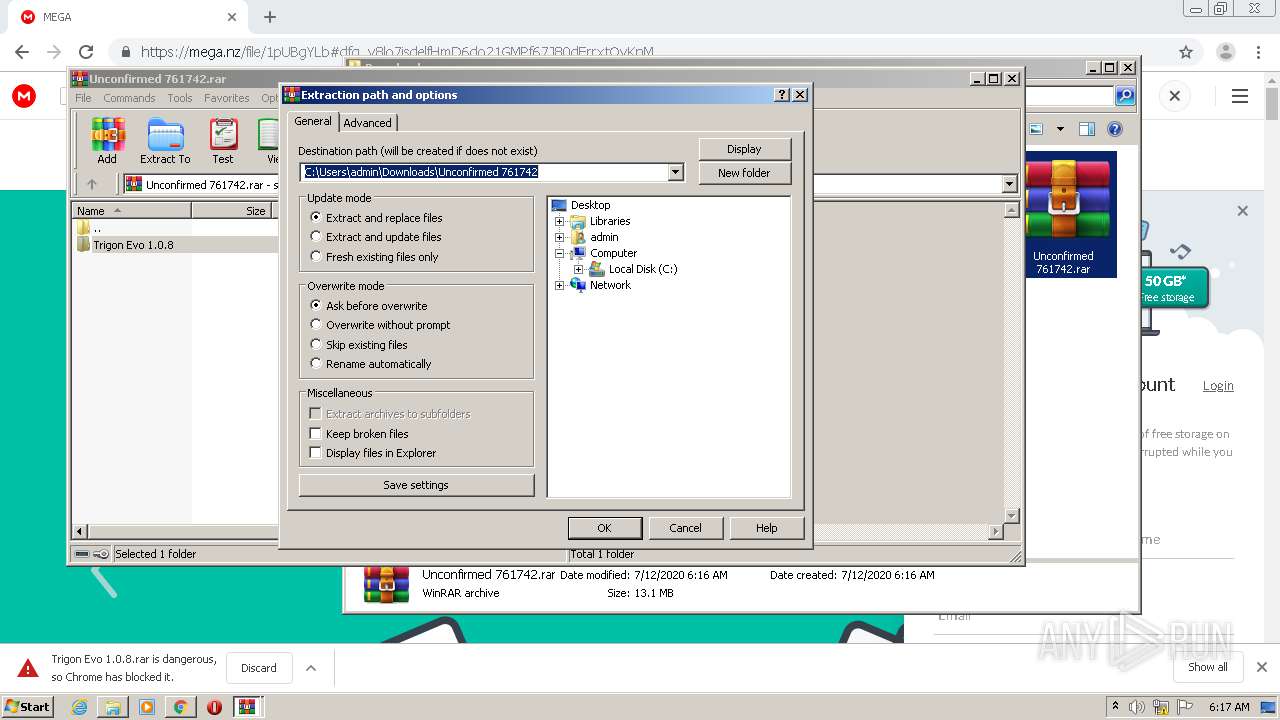Image resolution: width=1280 pixels, height=720 pixels.
Task: Click the Test toolbar icon in WinRAR
Action: 223,140
